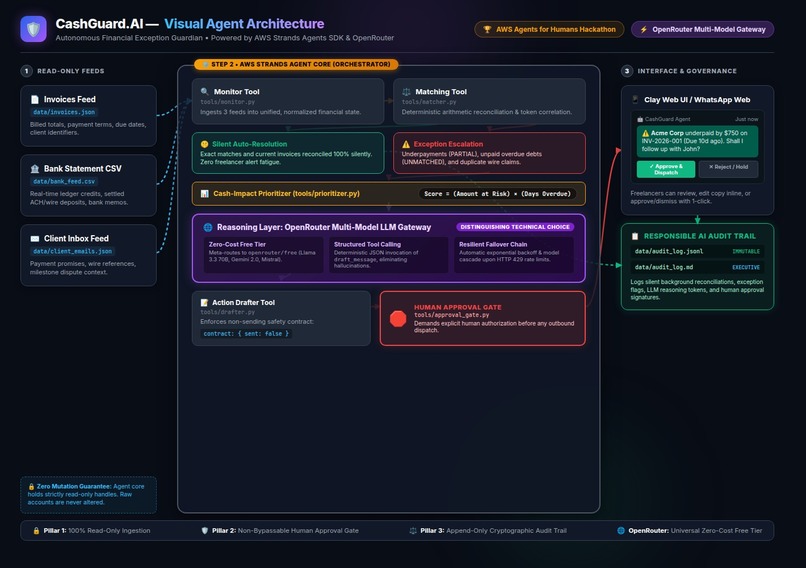Click the clipboard icon by Audit Trail
The width and height of the screenshot is (806, 568).
635,236
